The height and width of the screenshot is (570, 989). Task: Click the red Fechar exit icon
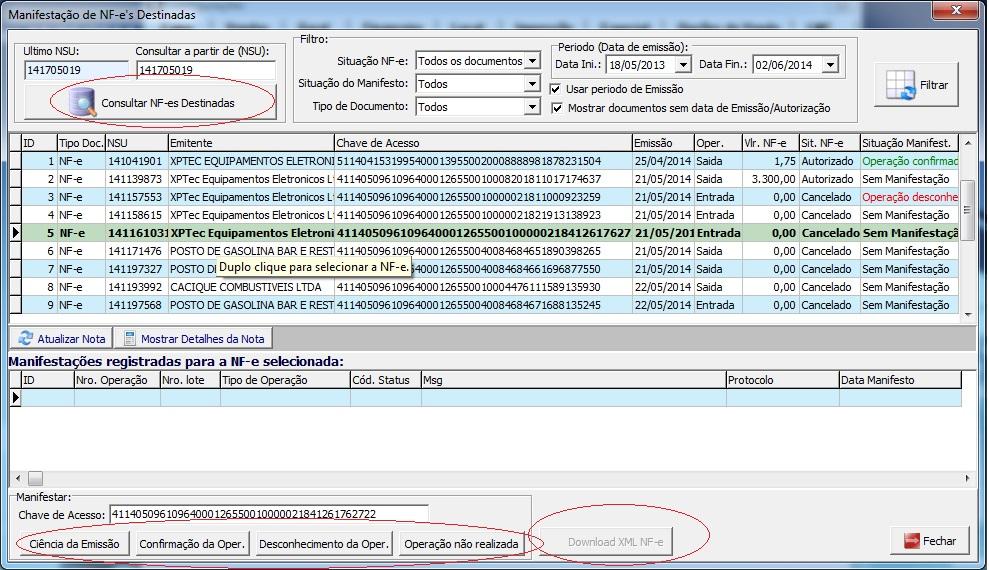pos(911,541)
